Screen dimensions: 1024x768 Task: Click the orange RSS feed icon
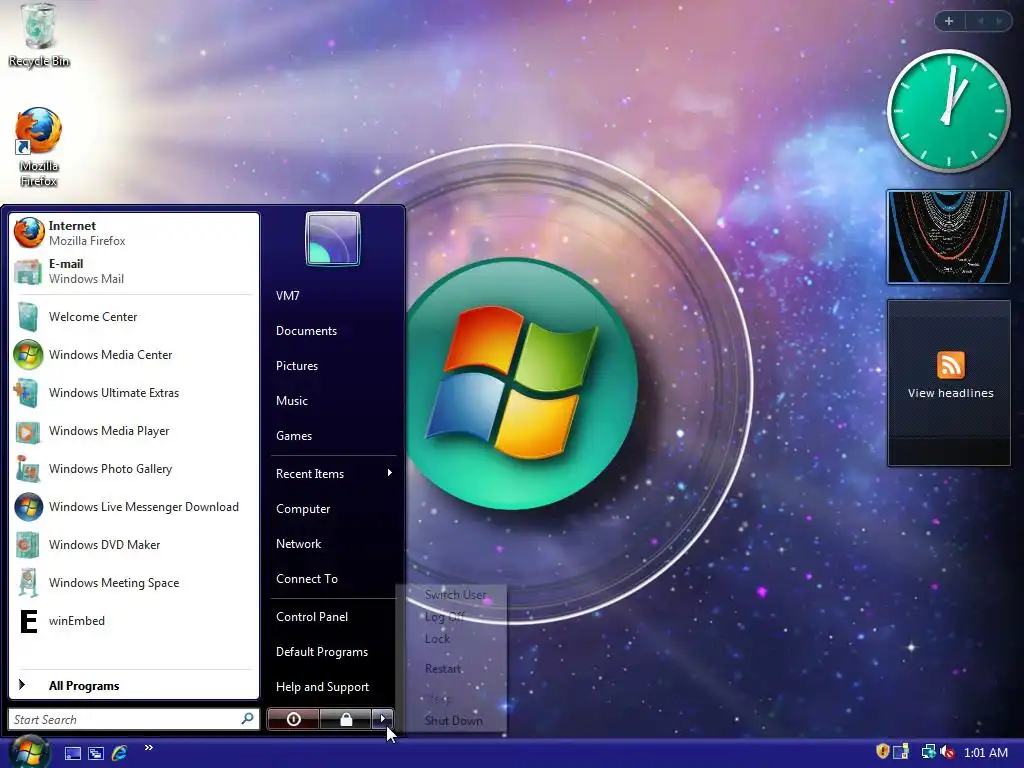pyautogui.click(x=950, y=365)
